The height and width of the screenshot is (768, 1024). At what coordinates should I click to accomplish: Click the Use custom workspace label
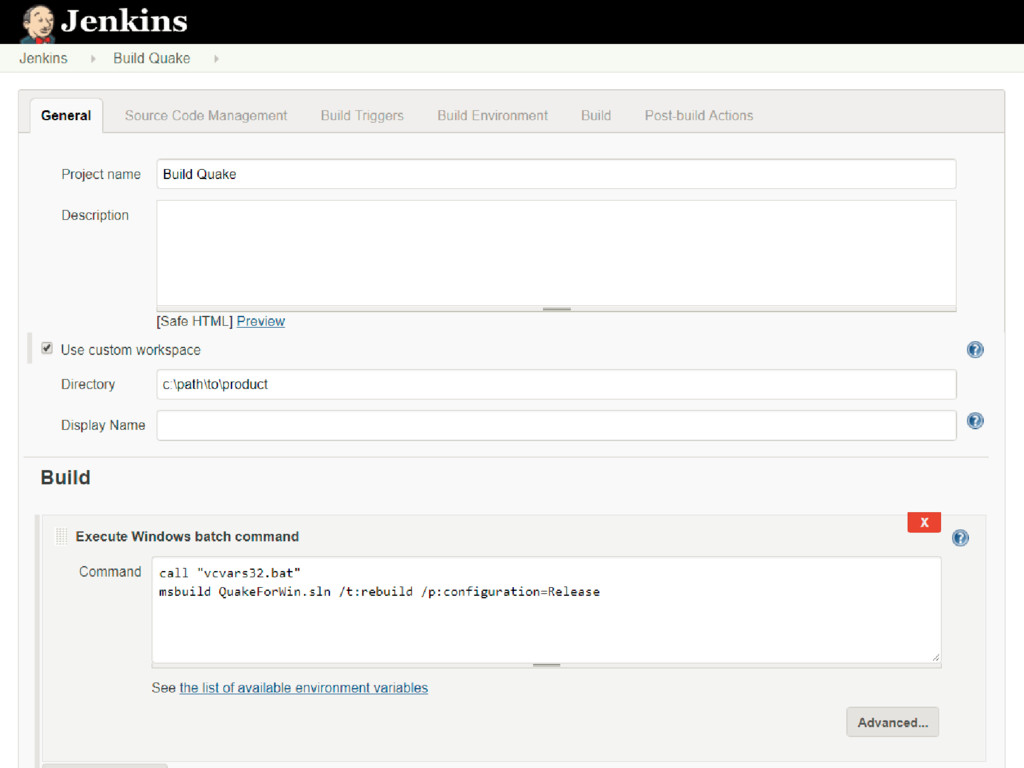point(131,350)
